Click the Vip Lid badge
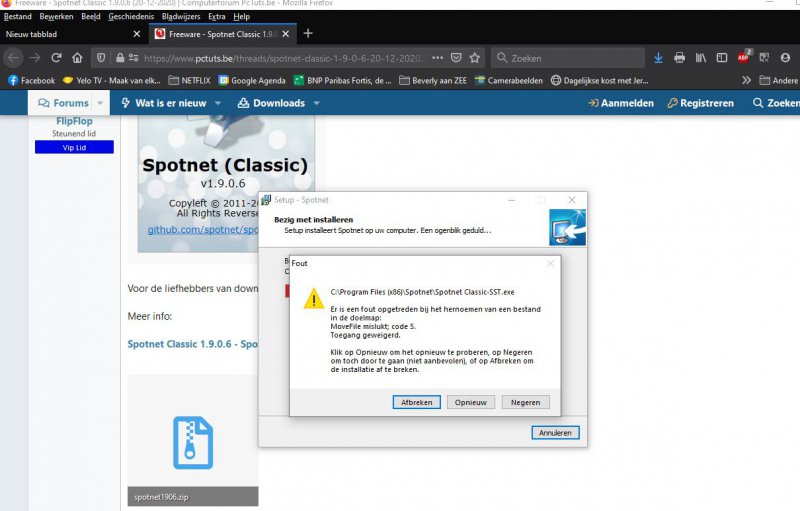800x511 pixels. [74, 147]
